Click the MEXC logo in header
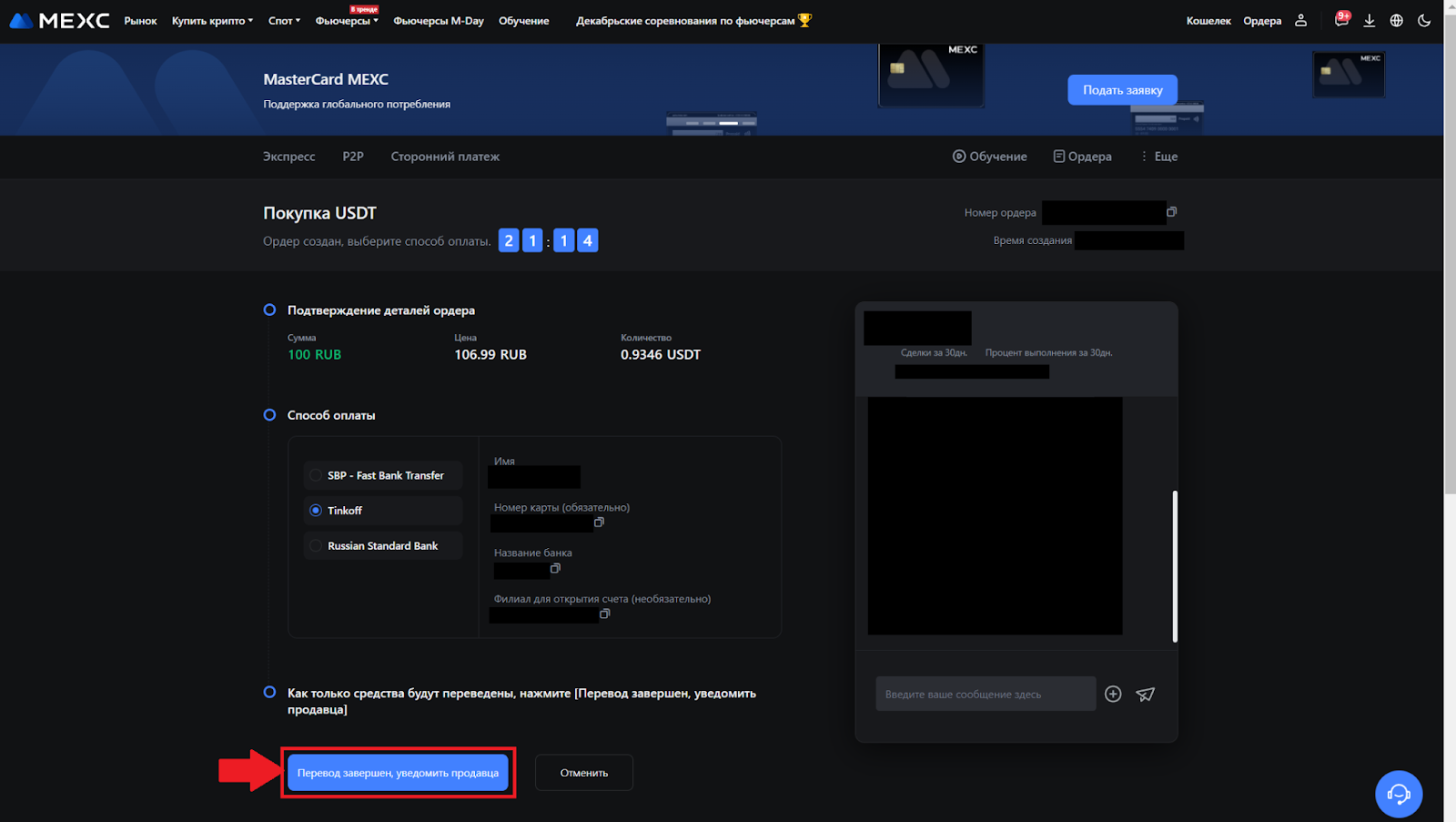The image size is (1456, 822). coord(59,20)
